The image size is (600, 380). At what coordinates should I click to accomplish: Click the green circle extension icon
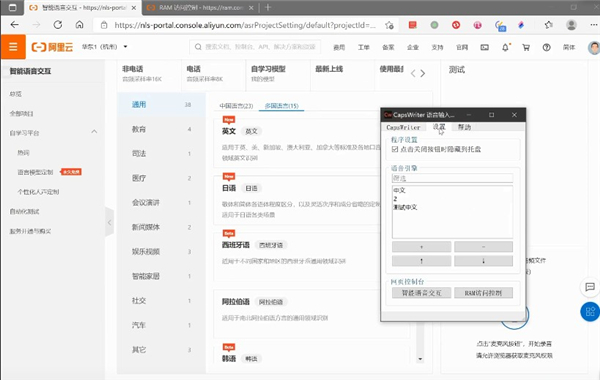coord(434,25)
